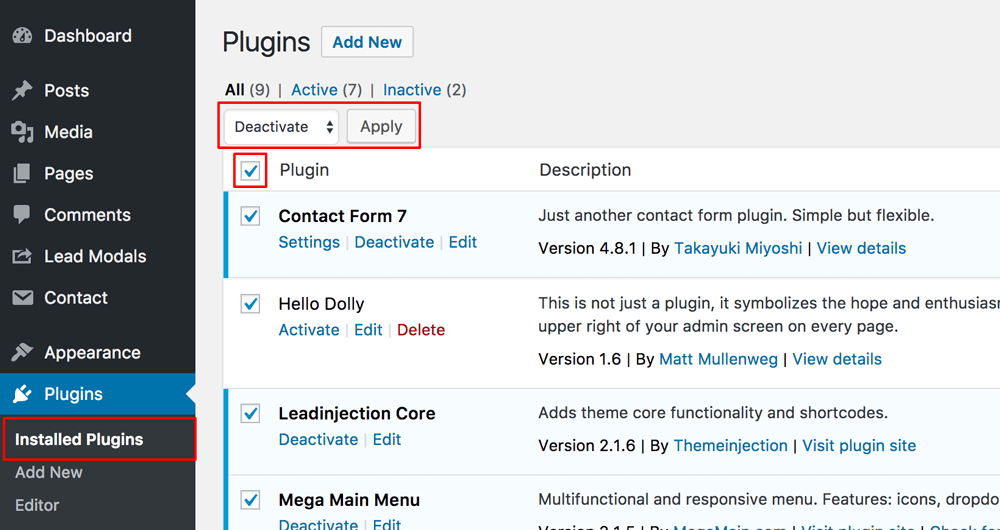Open the Posts menu
Screen dimensions: 1000x530
pyautogui.click(x=66, y=91)
